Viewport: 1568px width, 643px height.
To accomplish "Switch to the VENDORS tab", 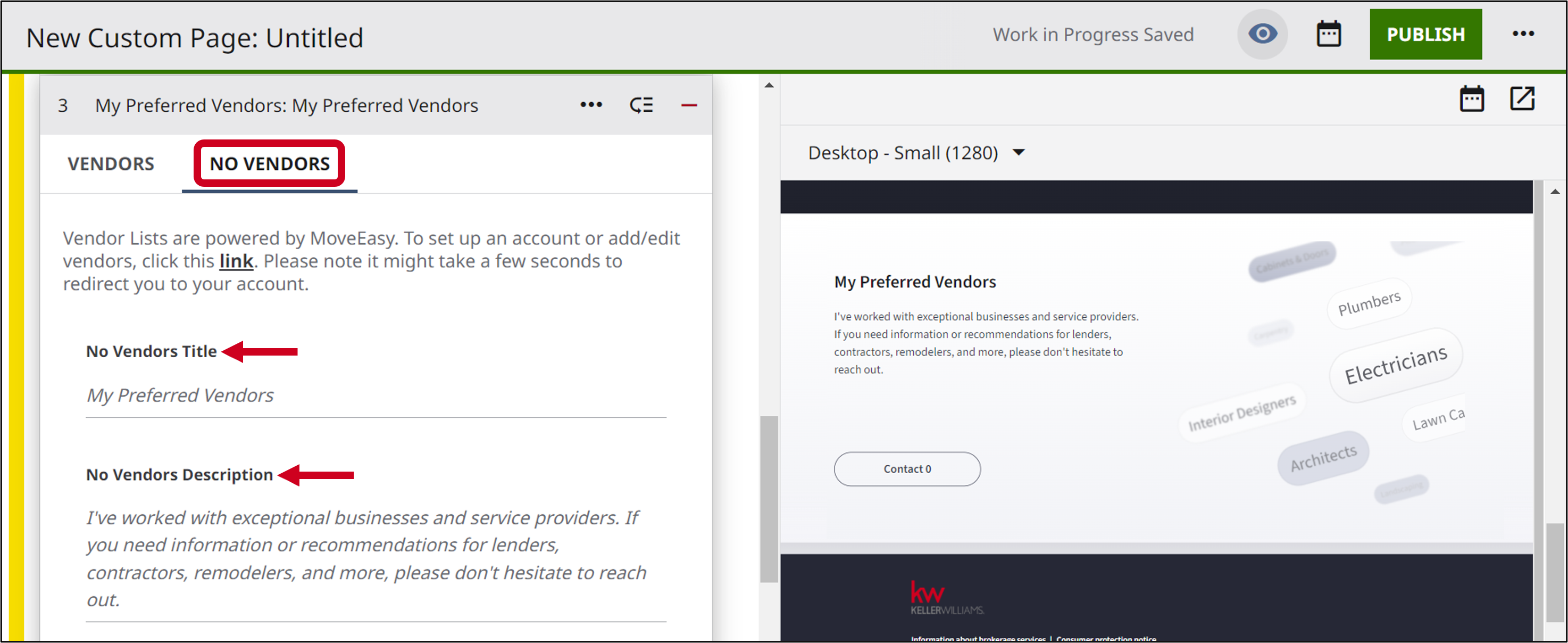I will point(111,164).
